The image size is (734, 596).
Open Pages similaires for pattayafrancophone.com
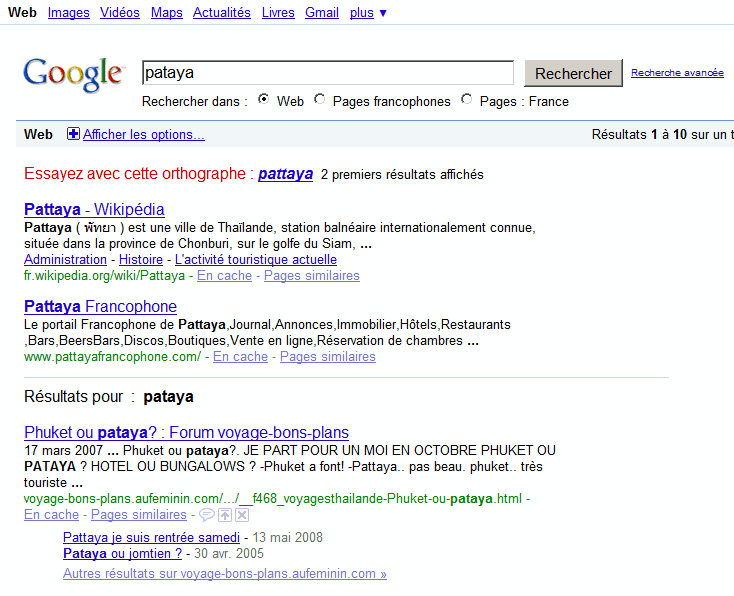tap(328, 356)
